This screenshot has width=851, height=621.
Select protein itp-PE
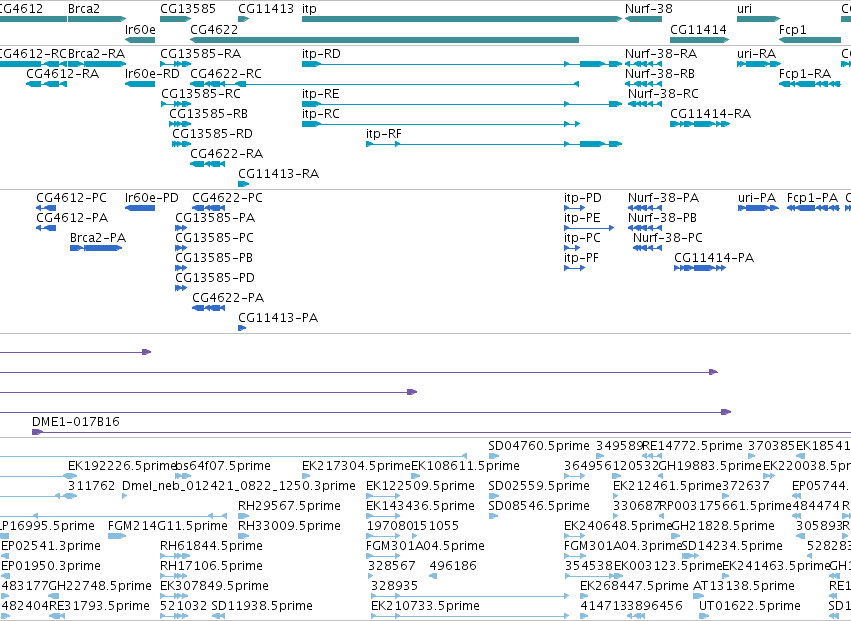[589, 228]
